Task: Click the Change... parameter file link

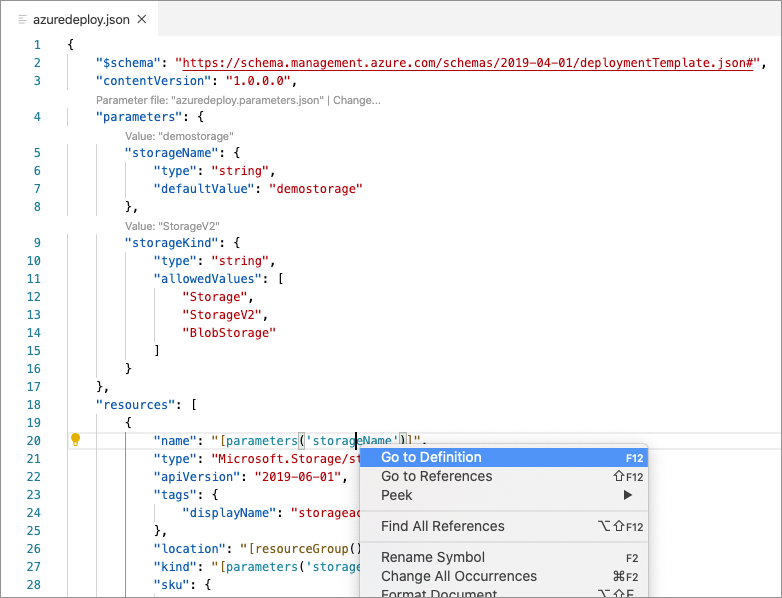Action: coord(357,100)
